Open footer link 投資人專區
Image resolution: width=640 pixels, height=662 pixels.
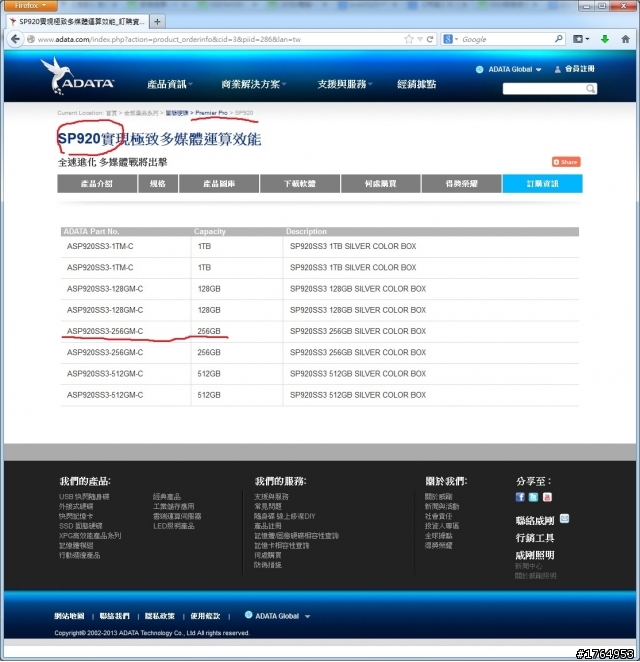pos(442,526)
